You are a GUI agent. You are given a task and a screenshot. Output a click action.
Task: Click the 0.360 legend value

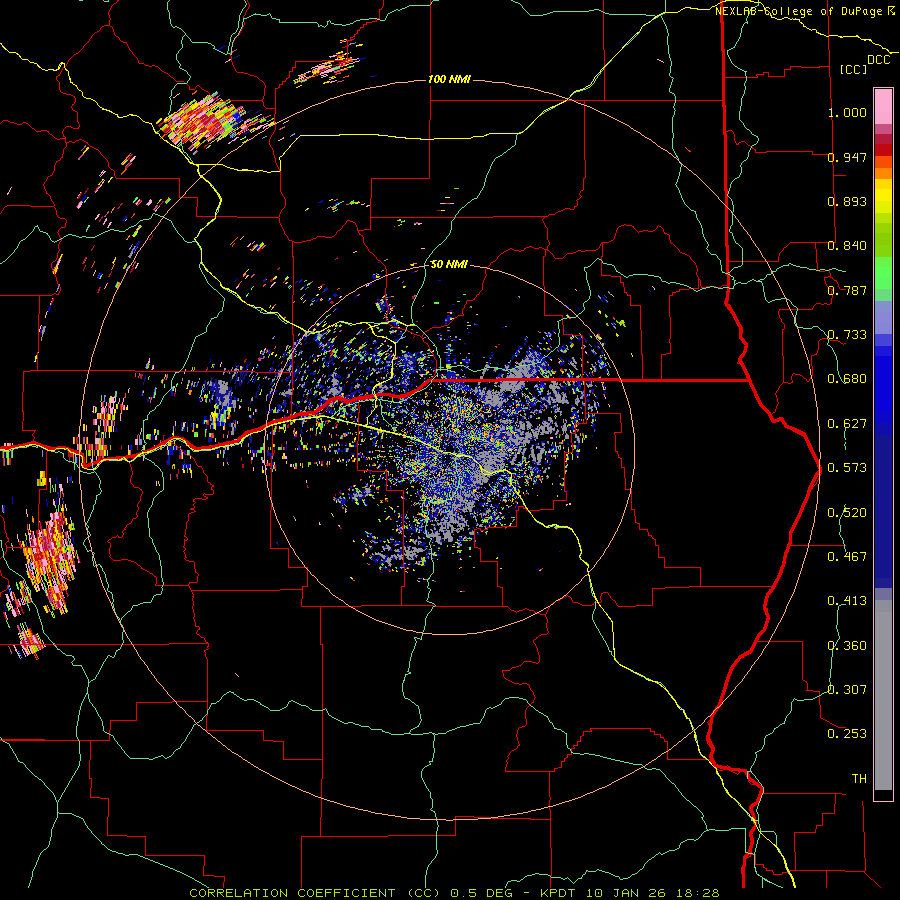click(x=847, y=646)
